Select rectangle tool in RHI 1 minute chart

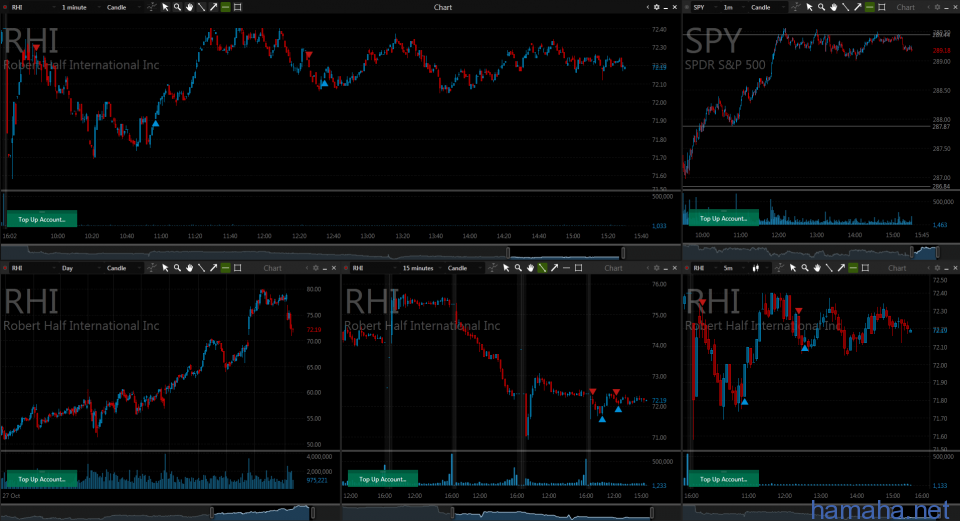click(238, 7)
